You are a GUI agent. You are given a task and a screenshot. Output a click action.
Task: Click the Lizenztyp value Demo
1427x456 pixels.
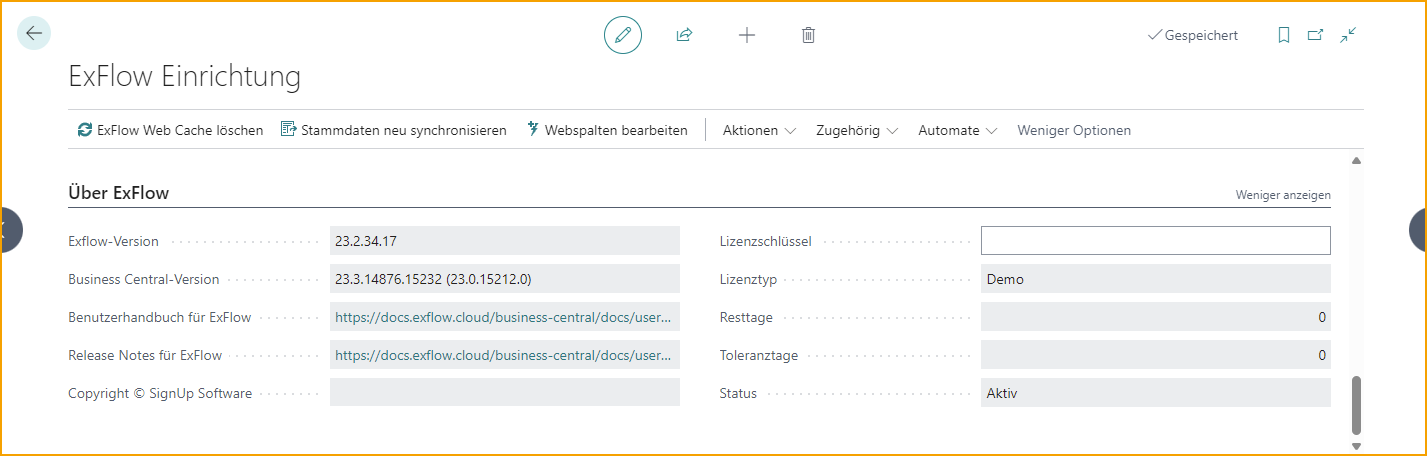point(1155,279)
